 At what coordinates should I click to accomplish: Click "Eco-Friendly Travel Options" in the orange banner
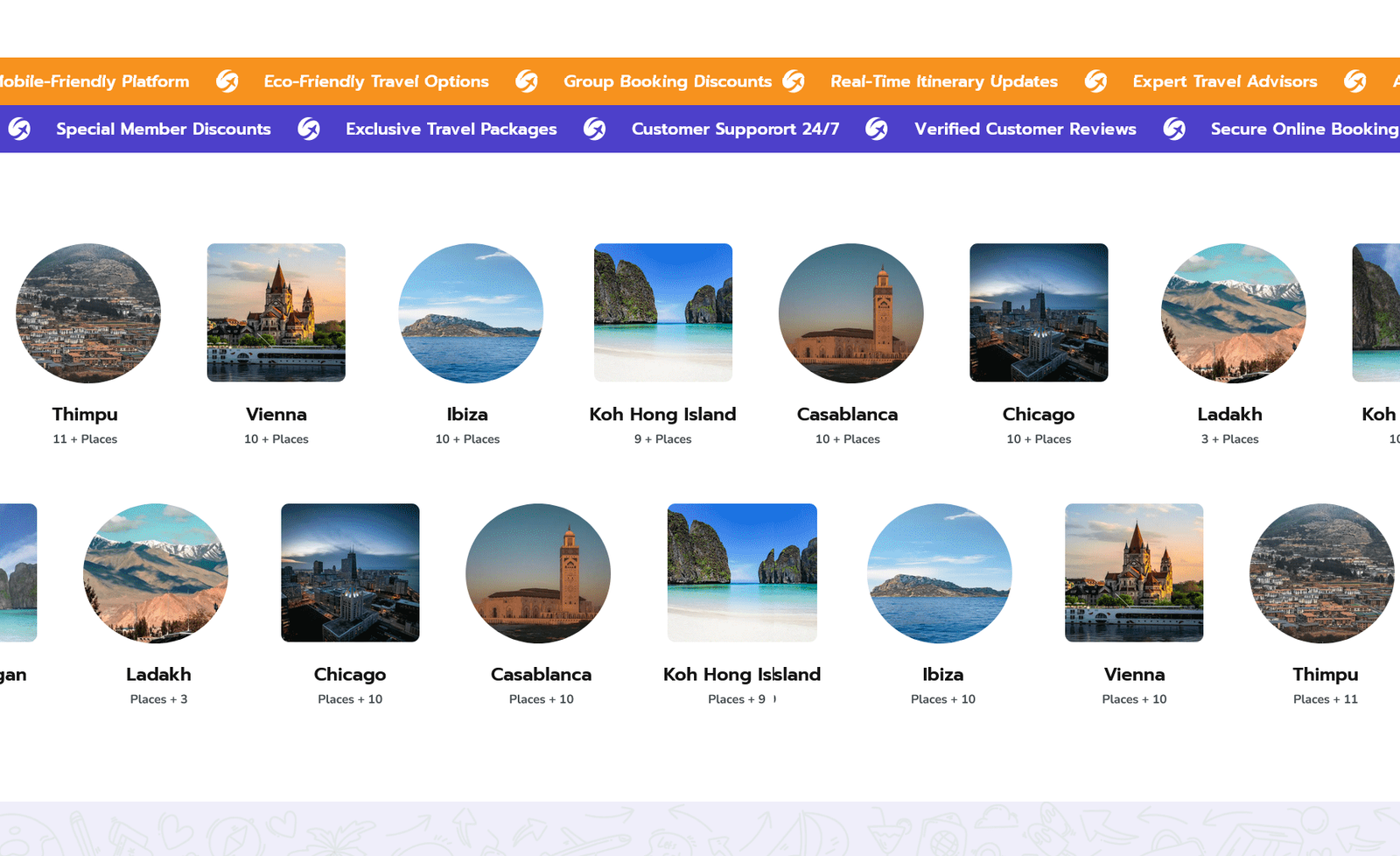click(376, 81)
